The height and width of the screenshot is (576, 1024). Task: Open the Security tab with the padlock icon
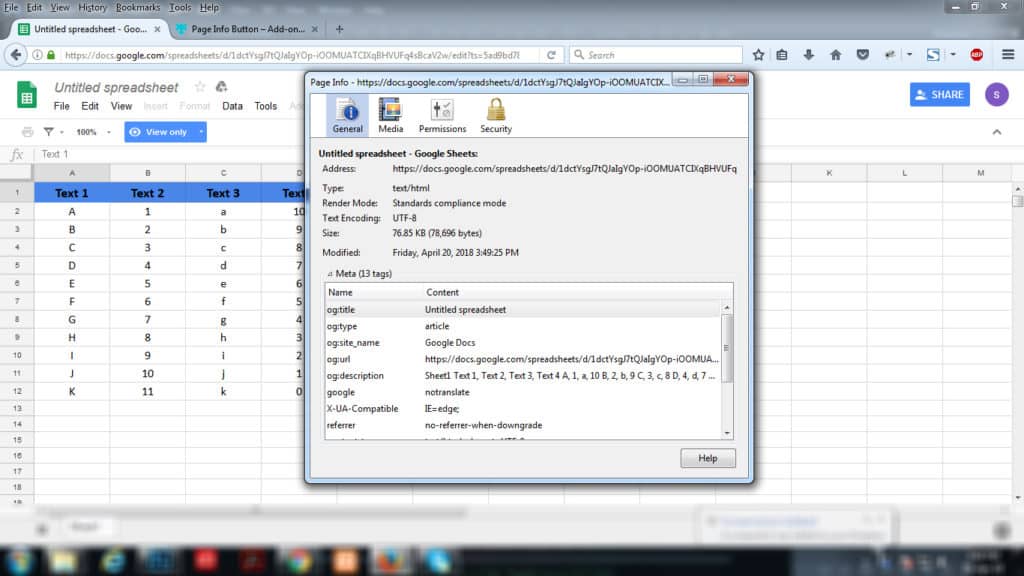496,116
